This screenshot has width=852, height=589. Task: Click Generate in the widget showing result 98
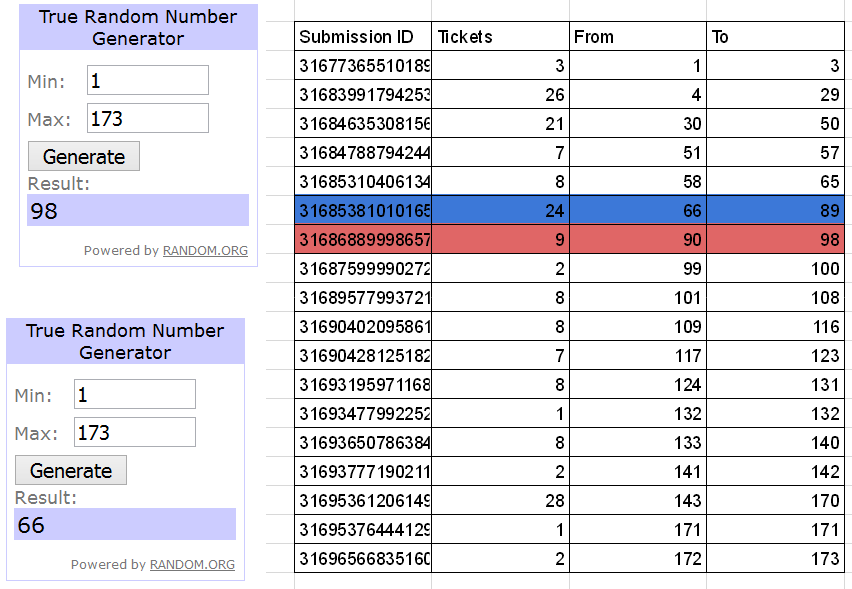click(84, 157)
